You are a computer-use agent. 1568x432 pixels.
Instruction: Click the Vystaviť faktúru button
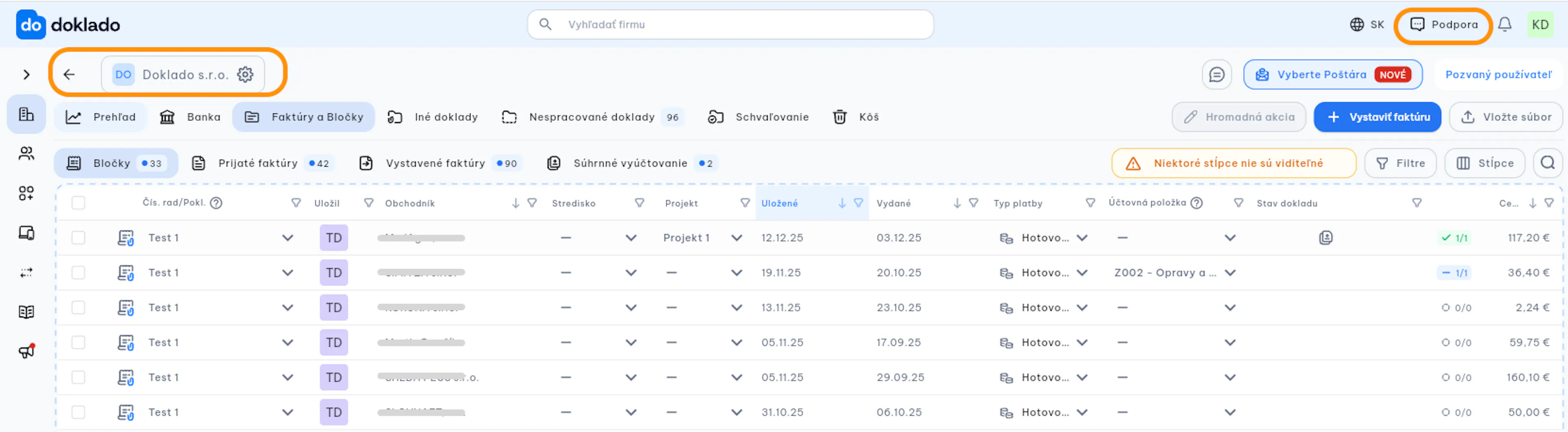tap(1377, 117)
